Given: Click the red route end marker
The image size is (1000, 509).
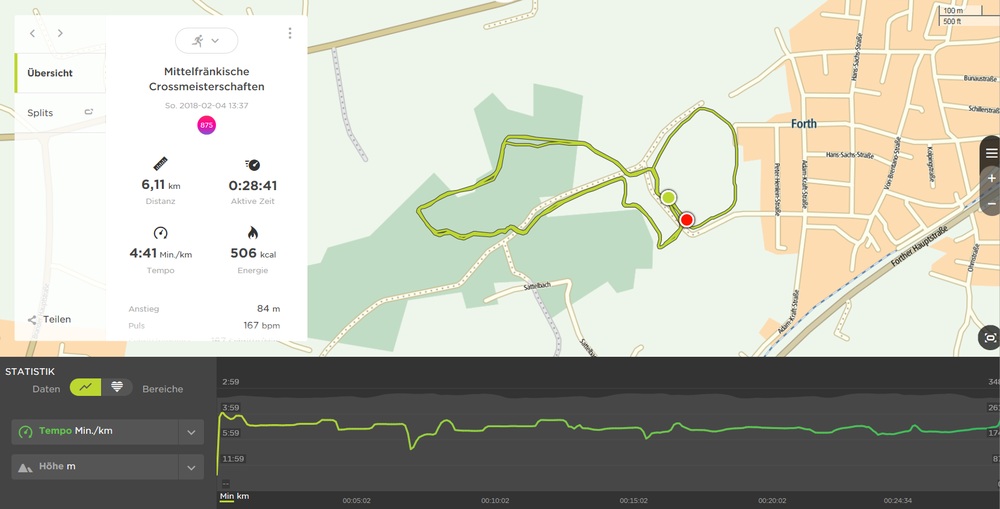Looking at the screenshot, I should [687, 220].
